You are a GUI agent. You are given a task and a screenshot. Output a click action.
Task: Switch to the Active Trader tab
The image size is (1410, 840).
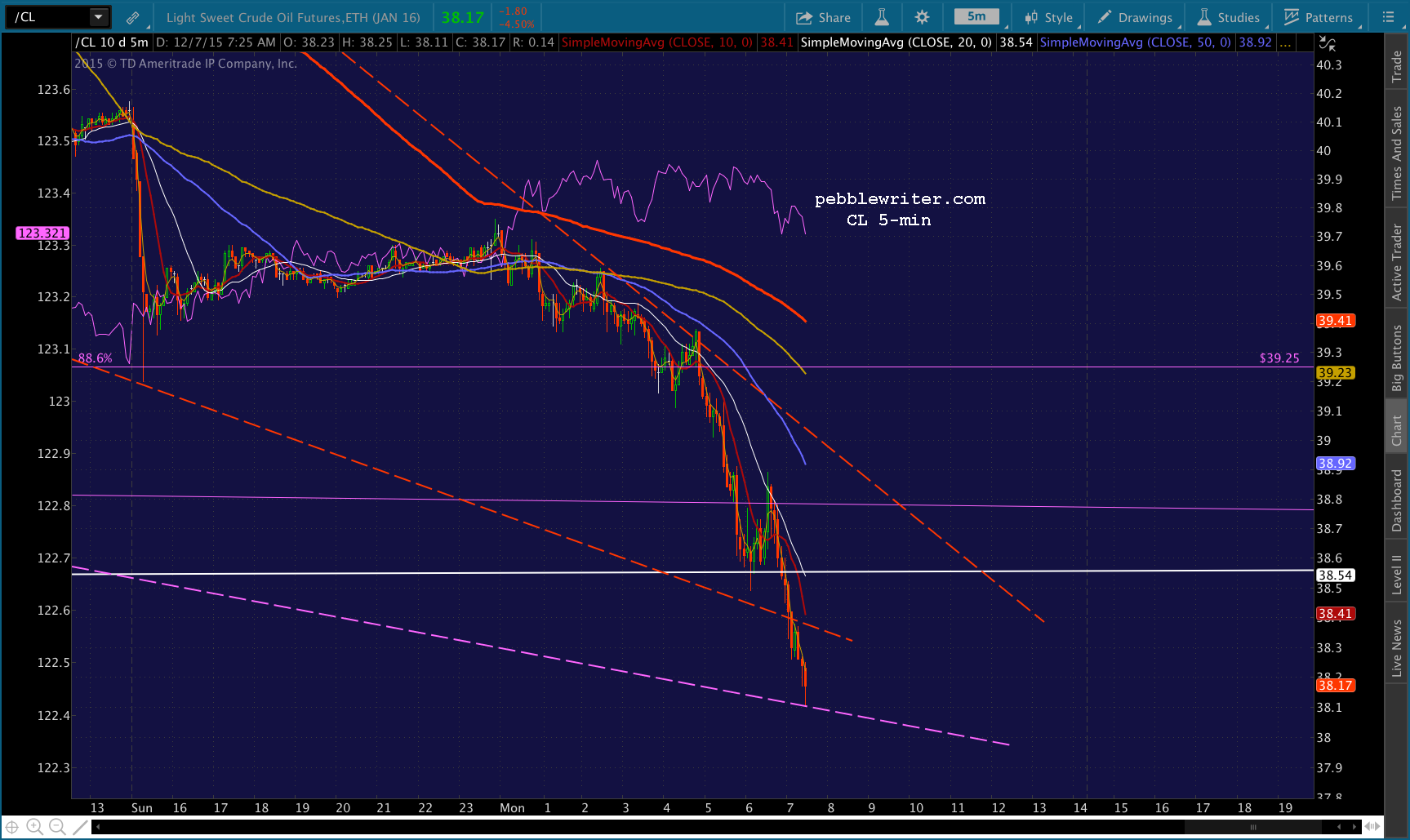pyautogui.click(x=1397, y=261)
